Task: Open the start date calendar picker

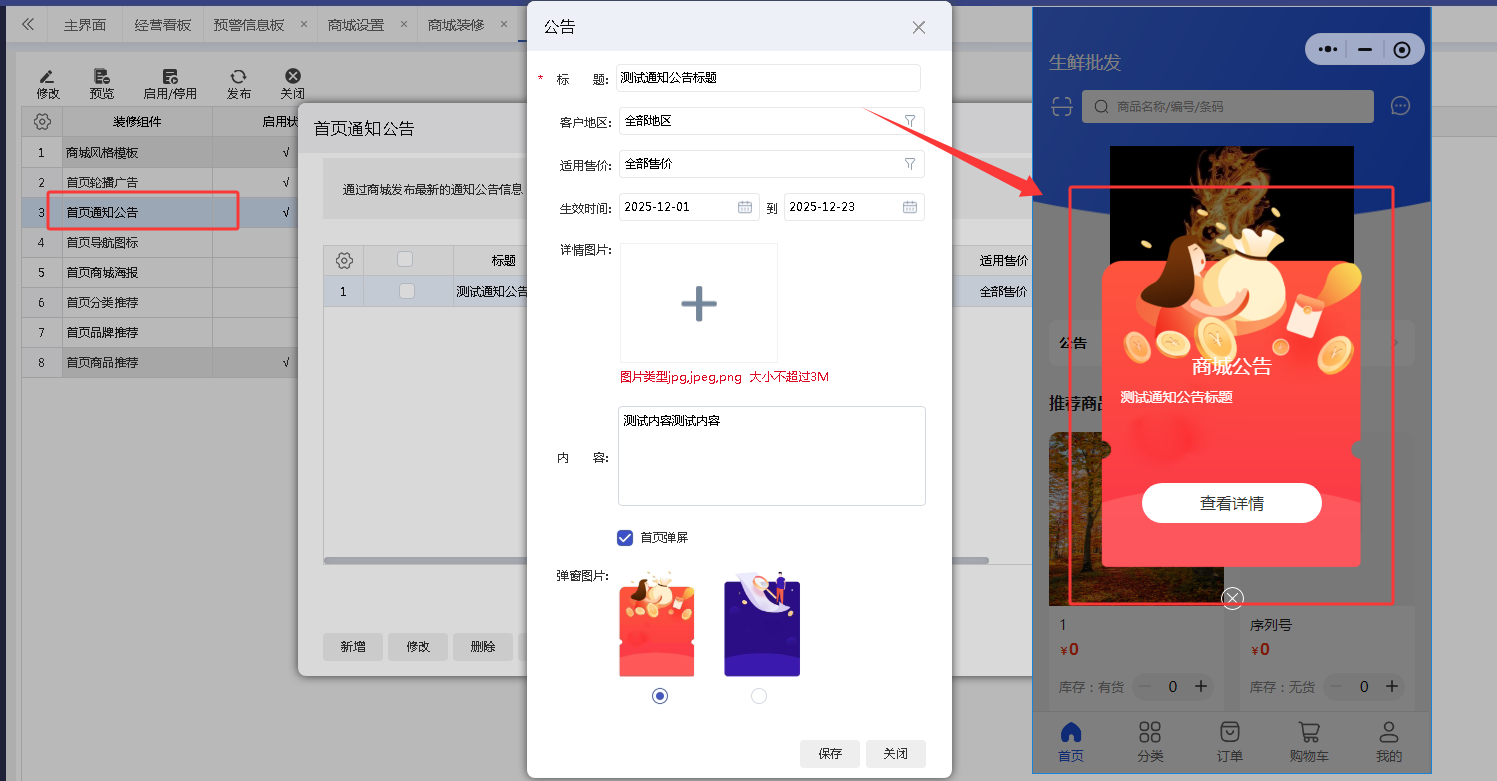Action: click(745, 207)
